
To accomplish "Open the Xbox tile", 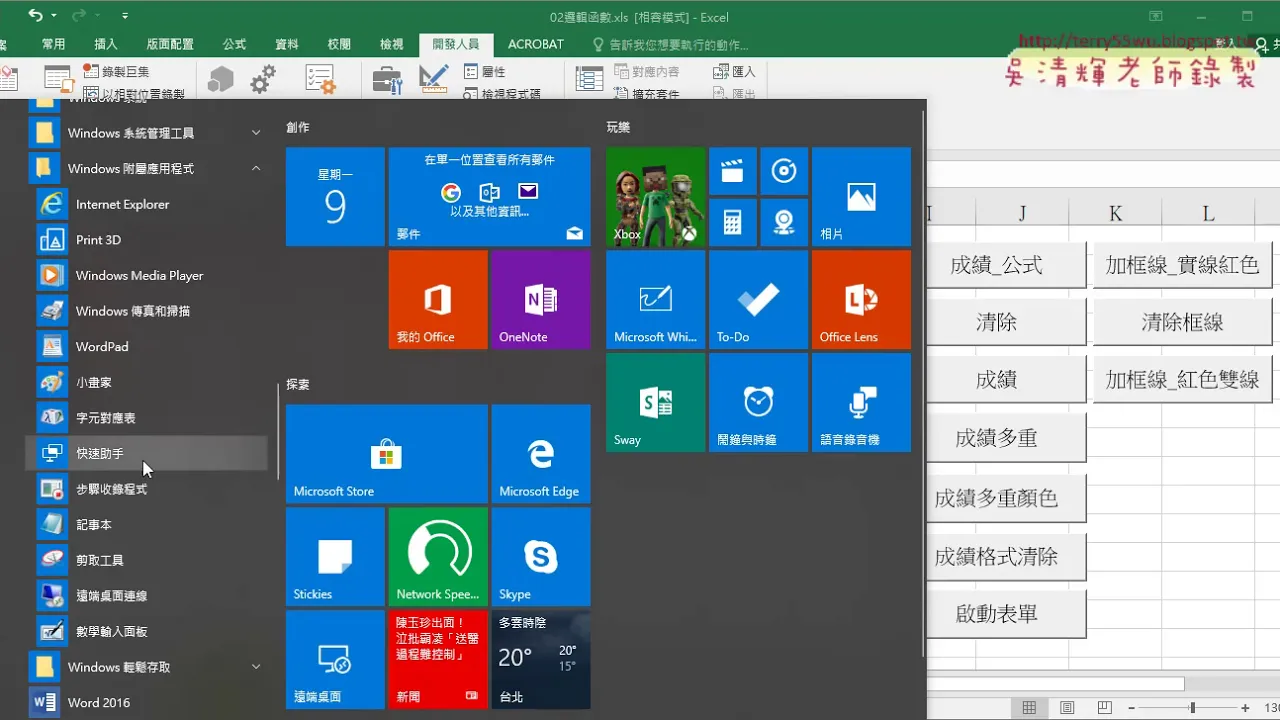I will [x=655, y=197].
